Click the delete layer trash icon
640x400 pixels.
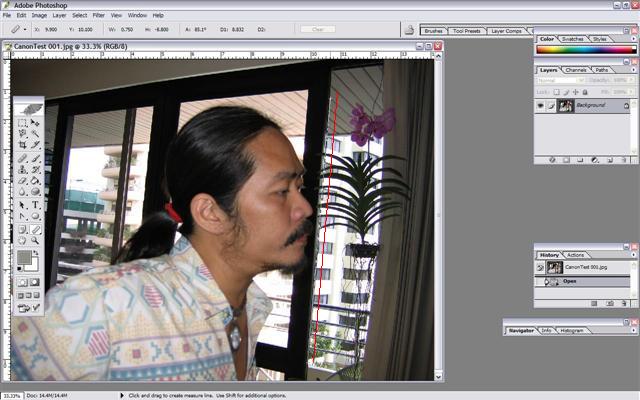623,160
